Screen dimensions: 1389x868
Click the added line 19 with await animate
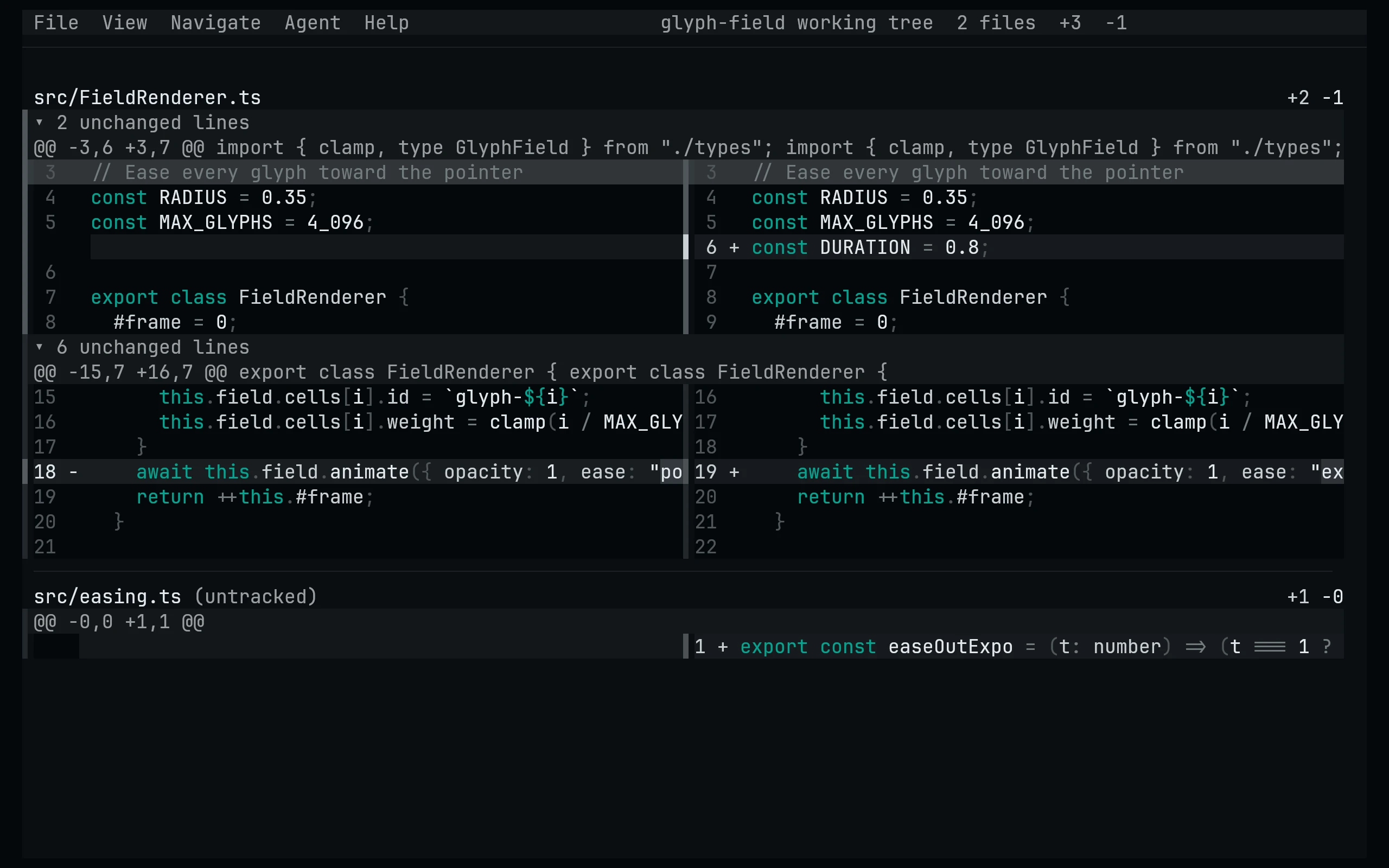coord(1019,472)
